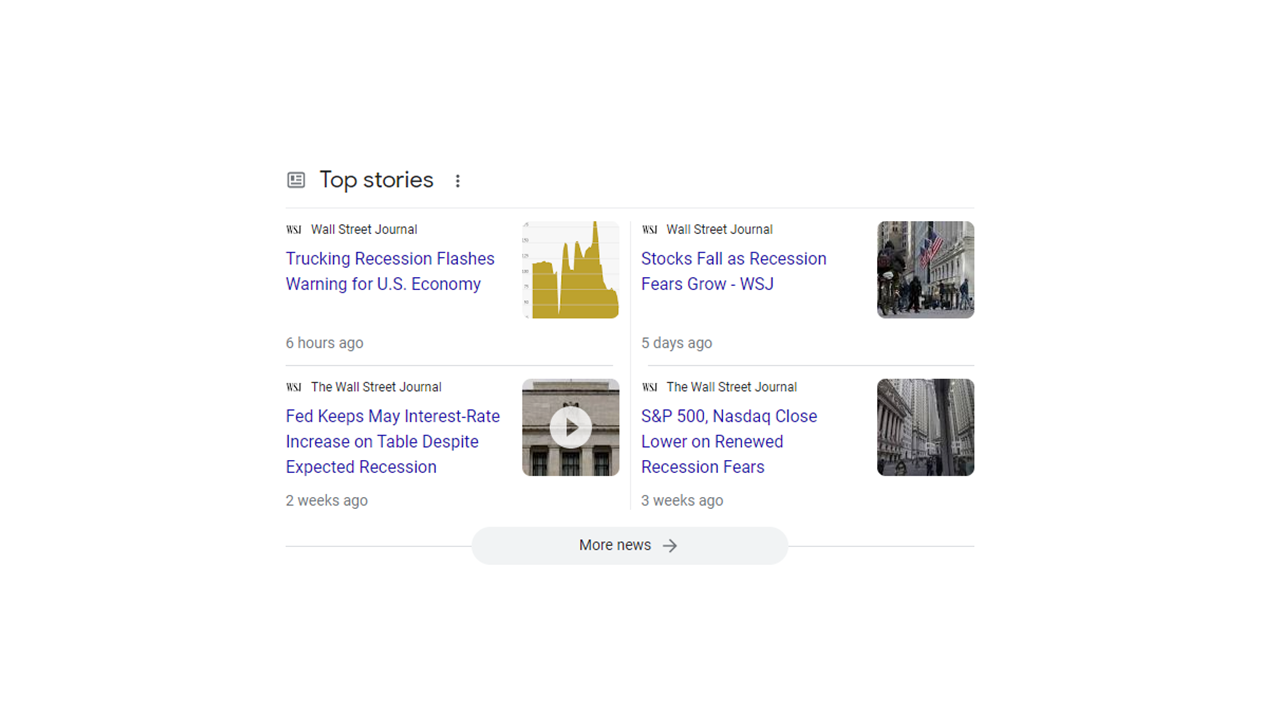
Task: Open Trucking Recession Flashes Warning headline
Action: click(390, 271)
